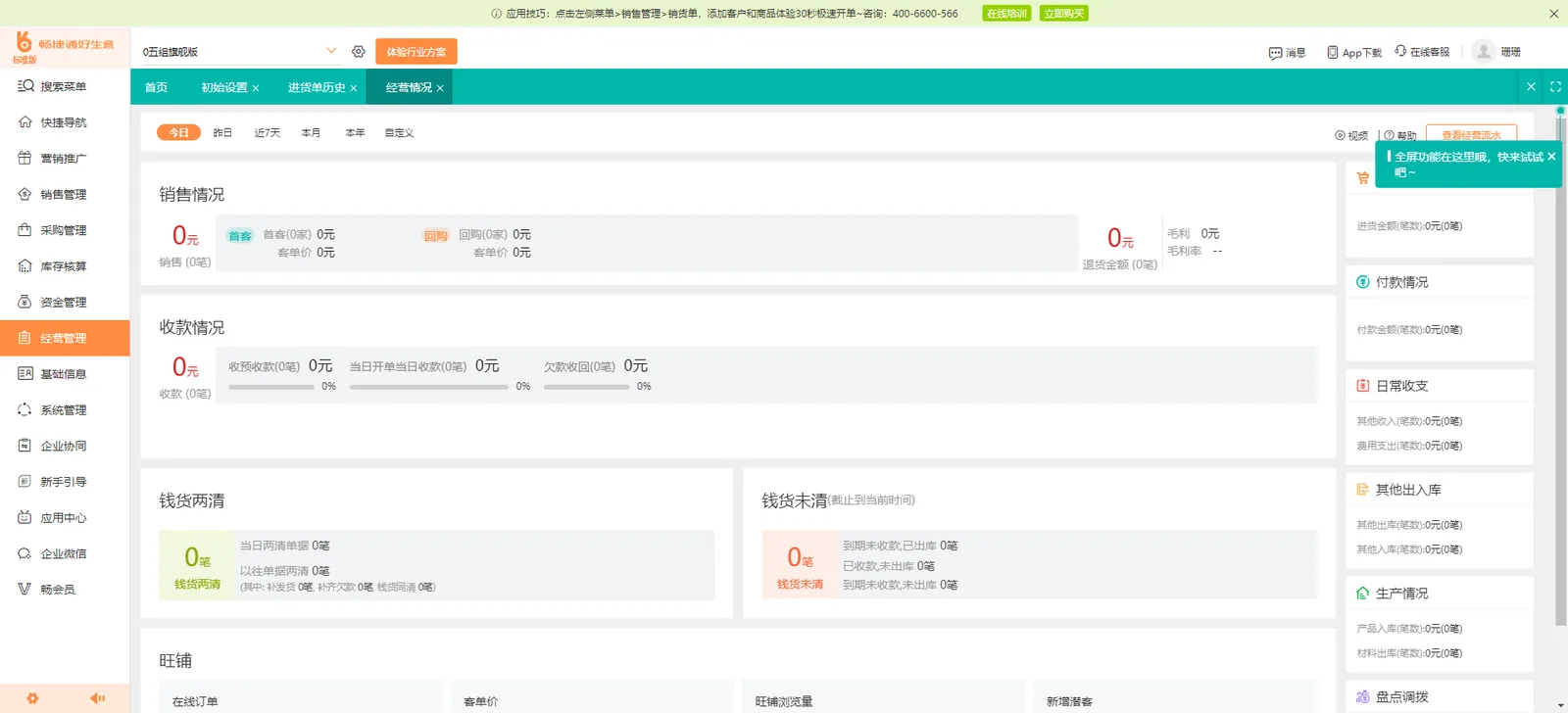Click 钱货未清 orange label
Image resolution: width=1568 pixels, height=713 pixels.
pos(800,584)
